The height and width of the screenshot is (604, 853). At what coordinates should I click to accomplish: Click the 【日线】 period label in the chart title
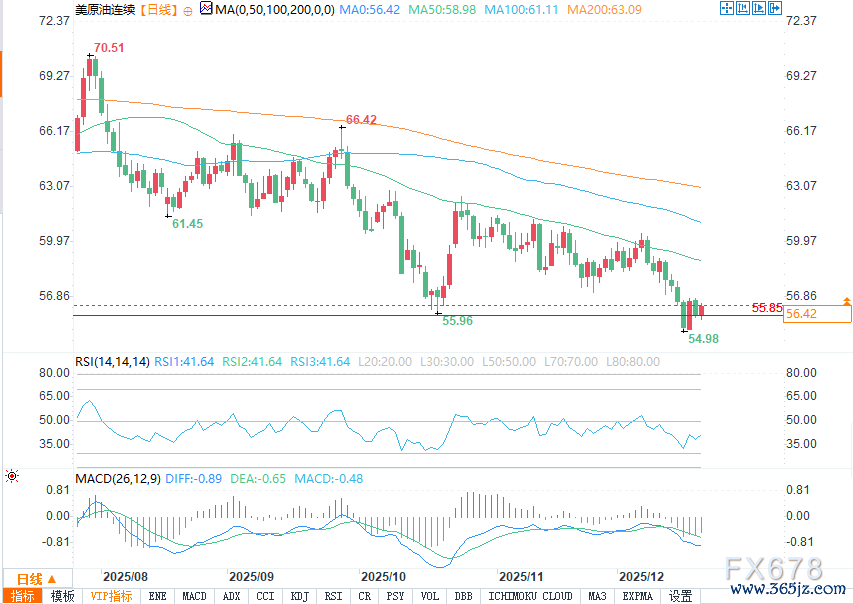[x=155, y=9]
